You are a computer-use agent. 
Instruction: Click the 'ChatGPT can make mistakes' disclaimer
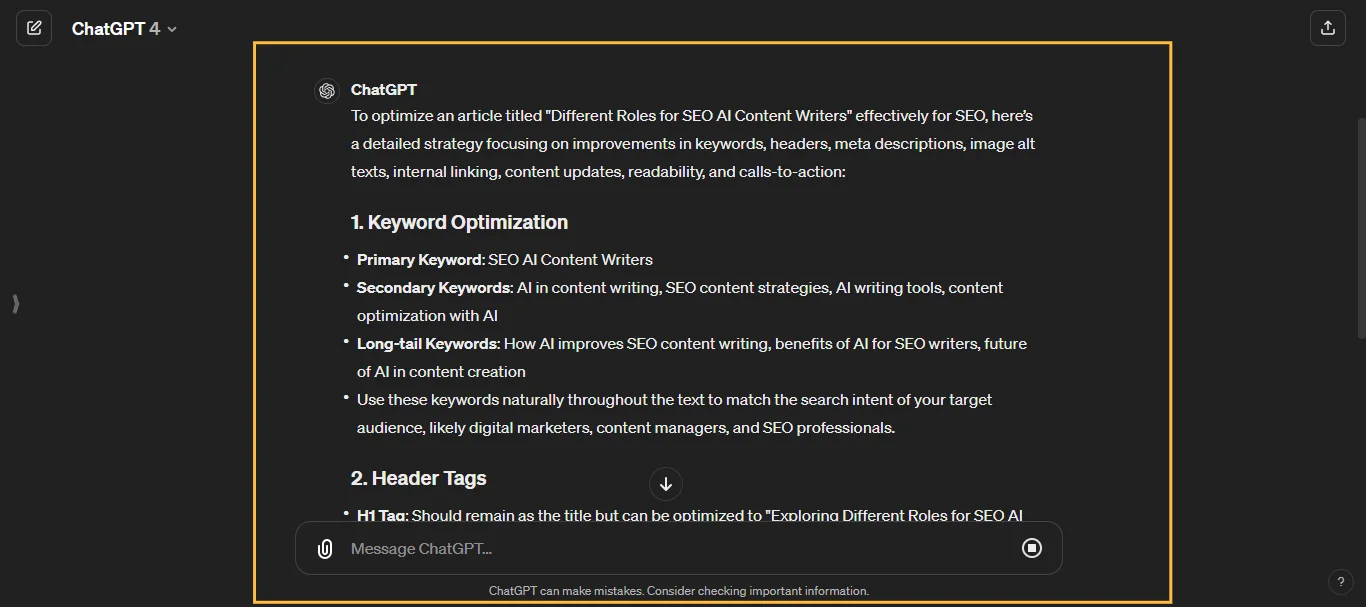click(x=679, y=591)
